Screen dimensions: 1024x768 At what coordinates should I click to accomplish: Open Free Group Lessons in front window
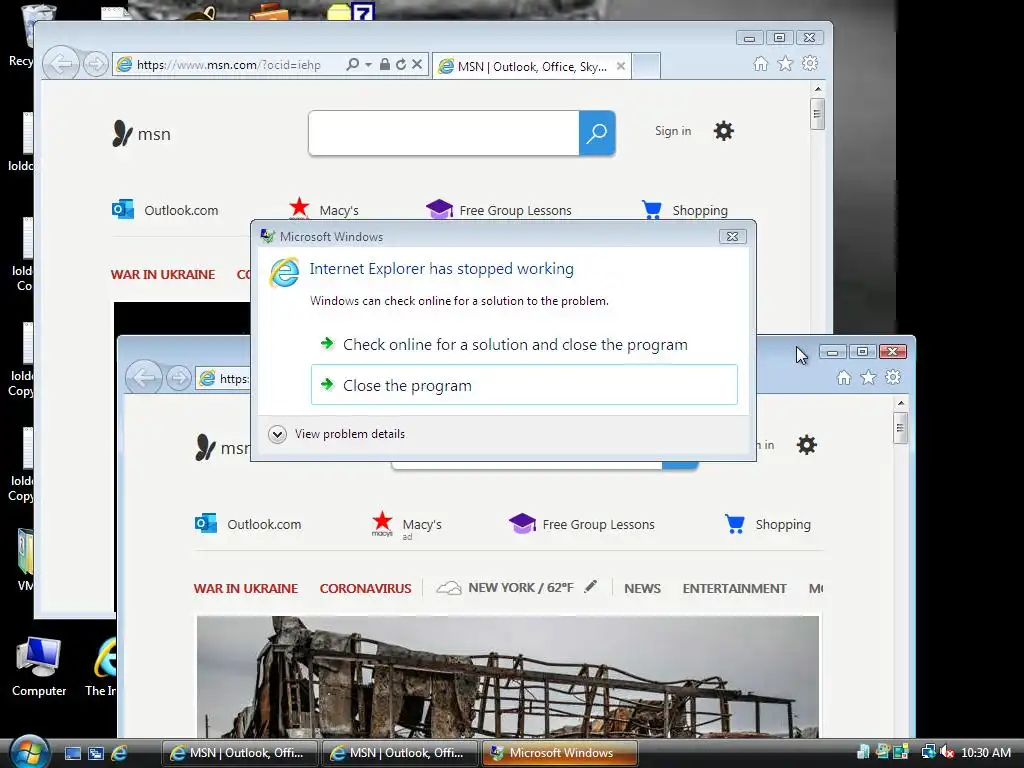(x=582, y=524)
